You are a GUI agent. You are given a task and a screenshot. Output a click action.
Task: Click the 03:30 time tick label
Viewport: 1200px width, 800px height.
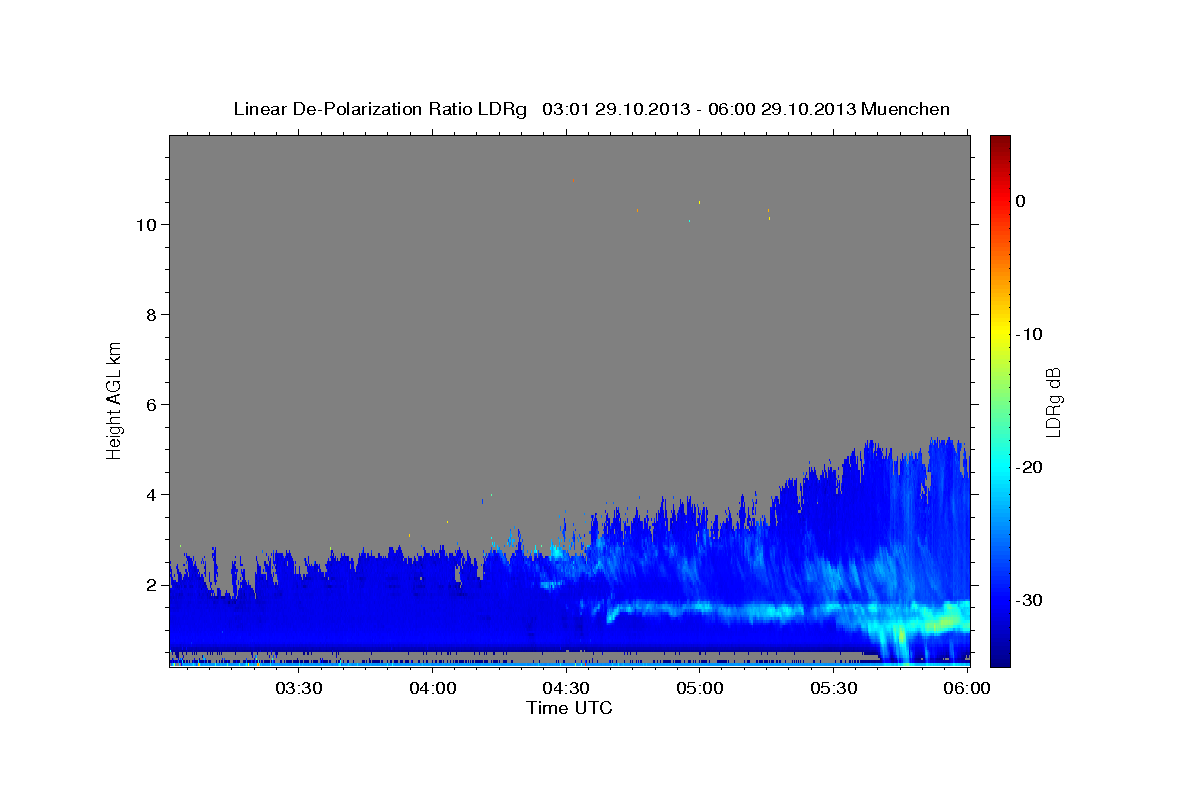click(x=298, y=688)
